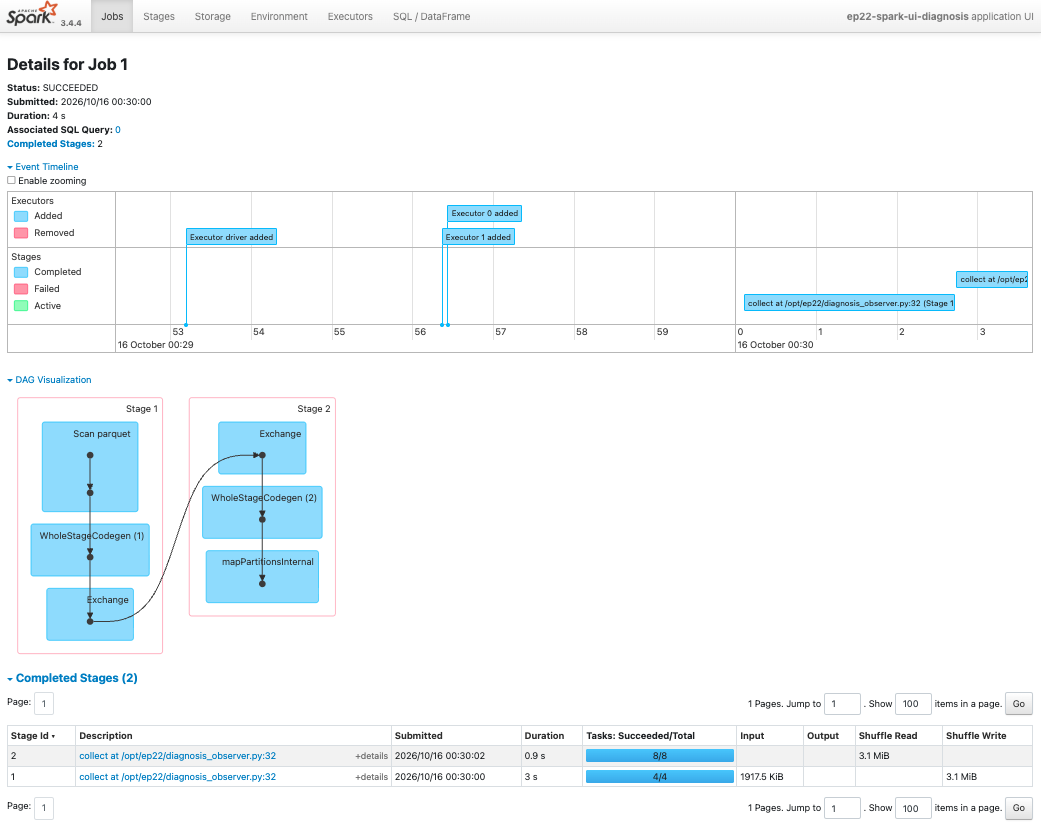Enable zooming checkbox on timeline
The height and width of the screenshot is (829, 1041).
11,180
